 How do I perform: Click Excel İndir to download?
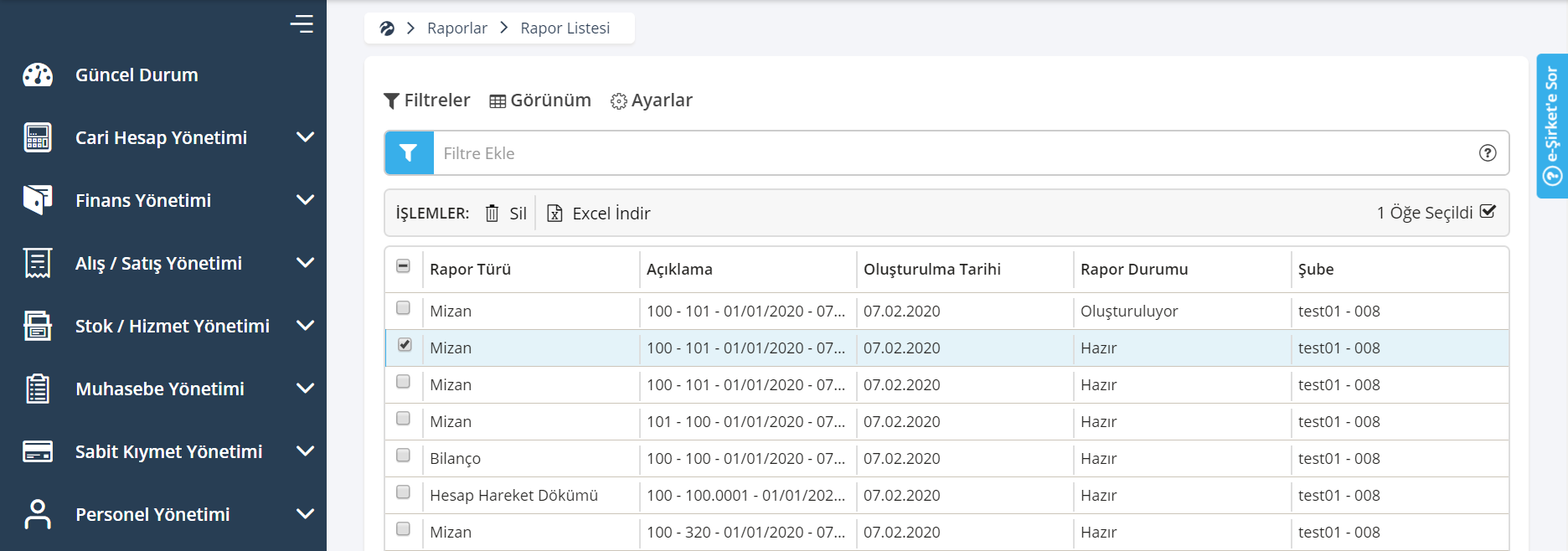(599, 214)
